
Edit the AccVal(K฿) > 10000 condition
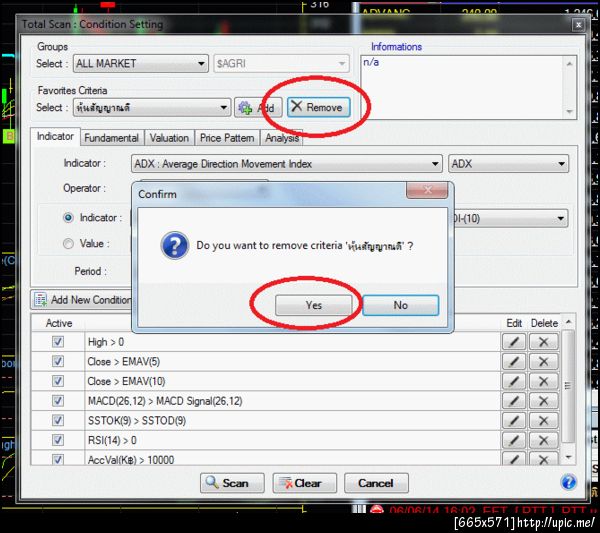click(514, 458)
